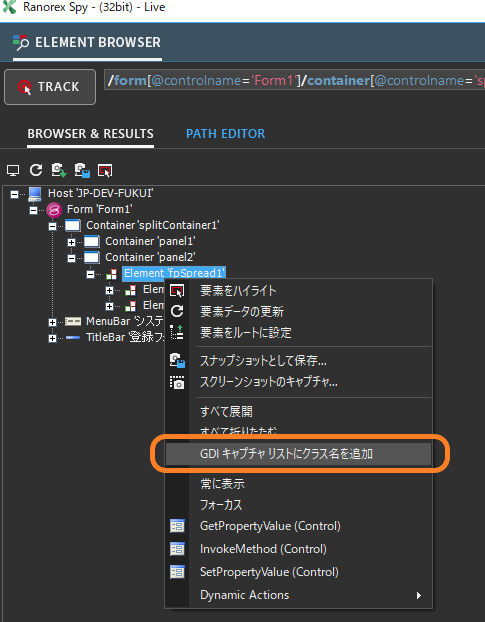
Task: Choose 常に表示 menu entry
Action: (299, 484)
